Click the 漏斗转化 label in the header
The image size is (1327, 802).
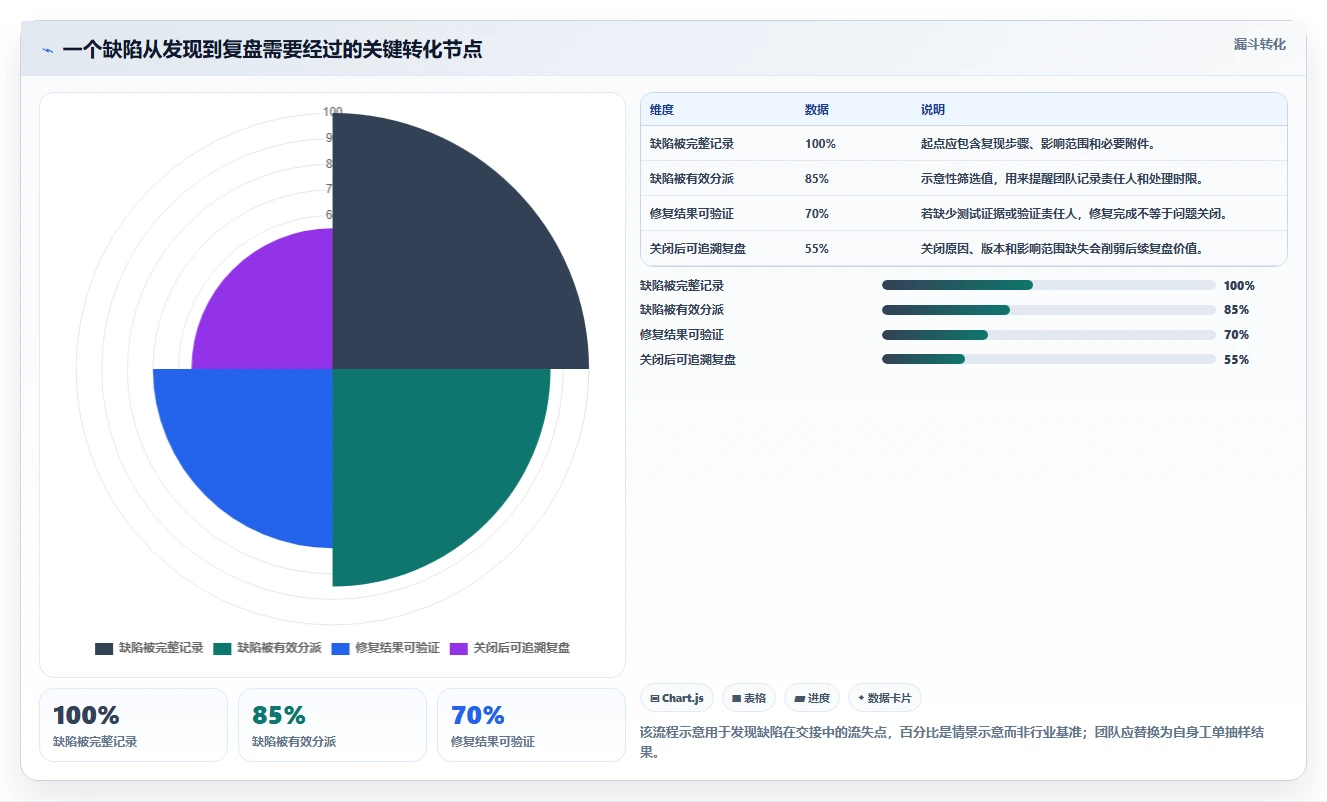pos(1259,44)
